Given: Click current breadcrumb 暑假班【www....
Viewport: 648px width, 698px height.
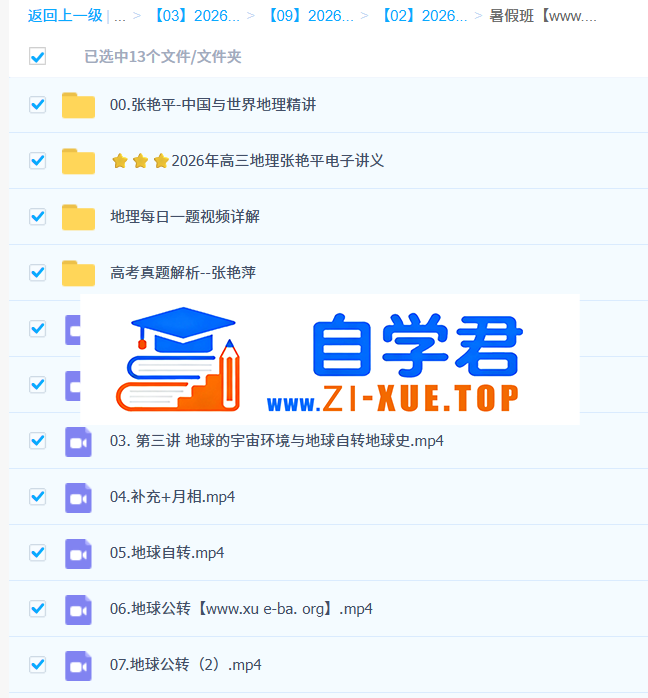Looking at the screenshot, I should tap(543, 16).
